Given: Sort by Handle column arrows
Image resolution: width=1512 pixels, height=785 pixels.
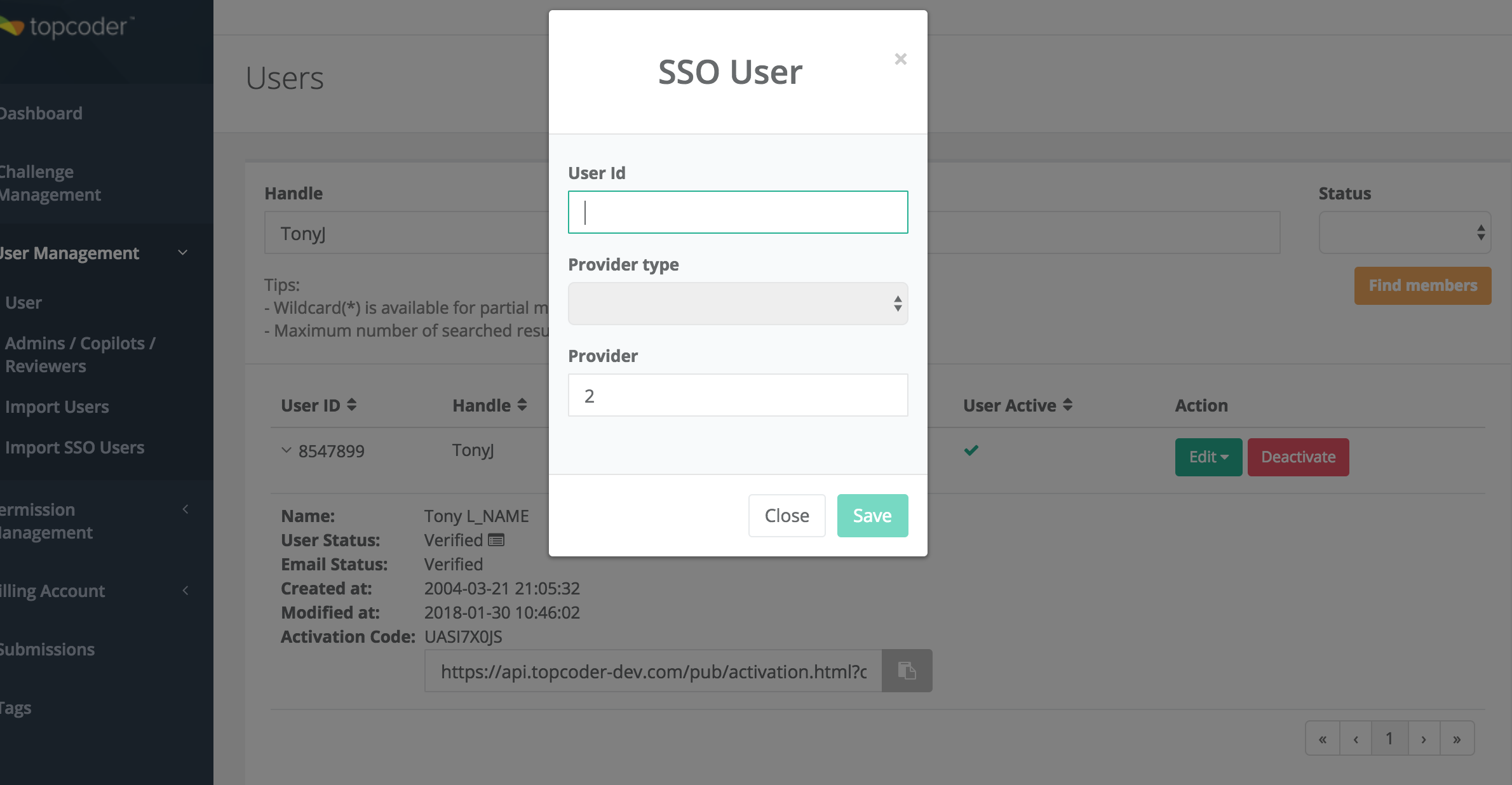Looking at the screenshot, I should [522, 405].
